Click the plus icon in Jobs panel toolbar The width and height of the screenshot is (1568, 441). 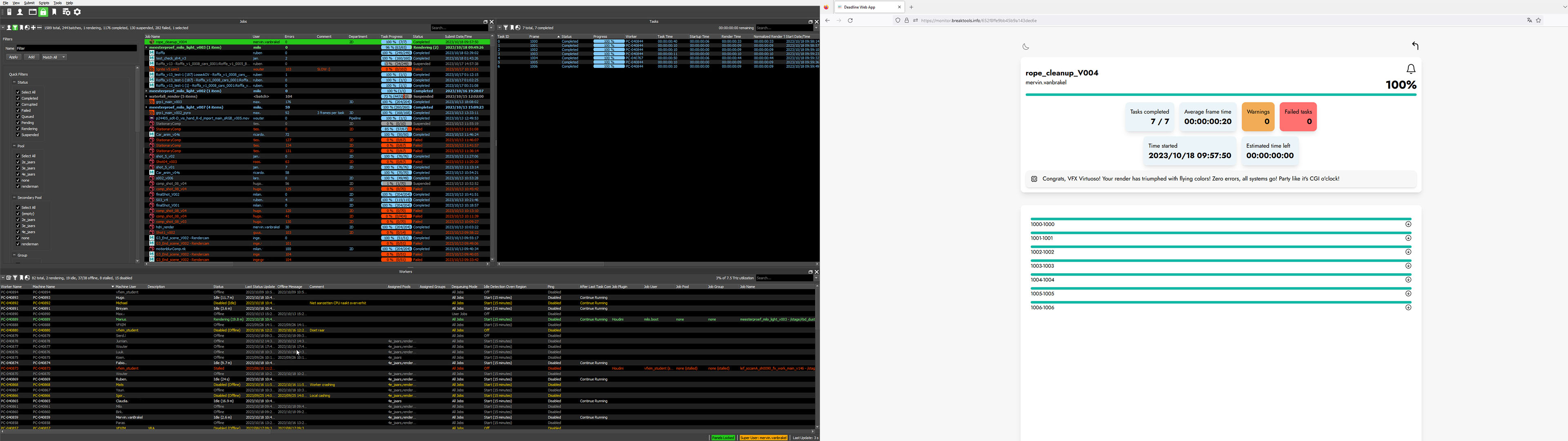[33, 27]
